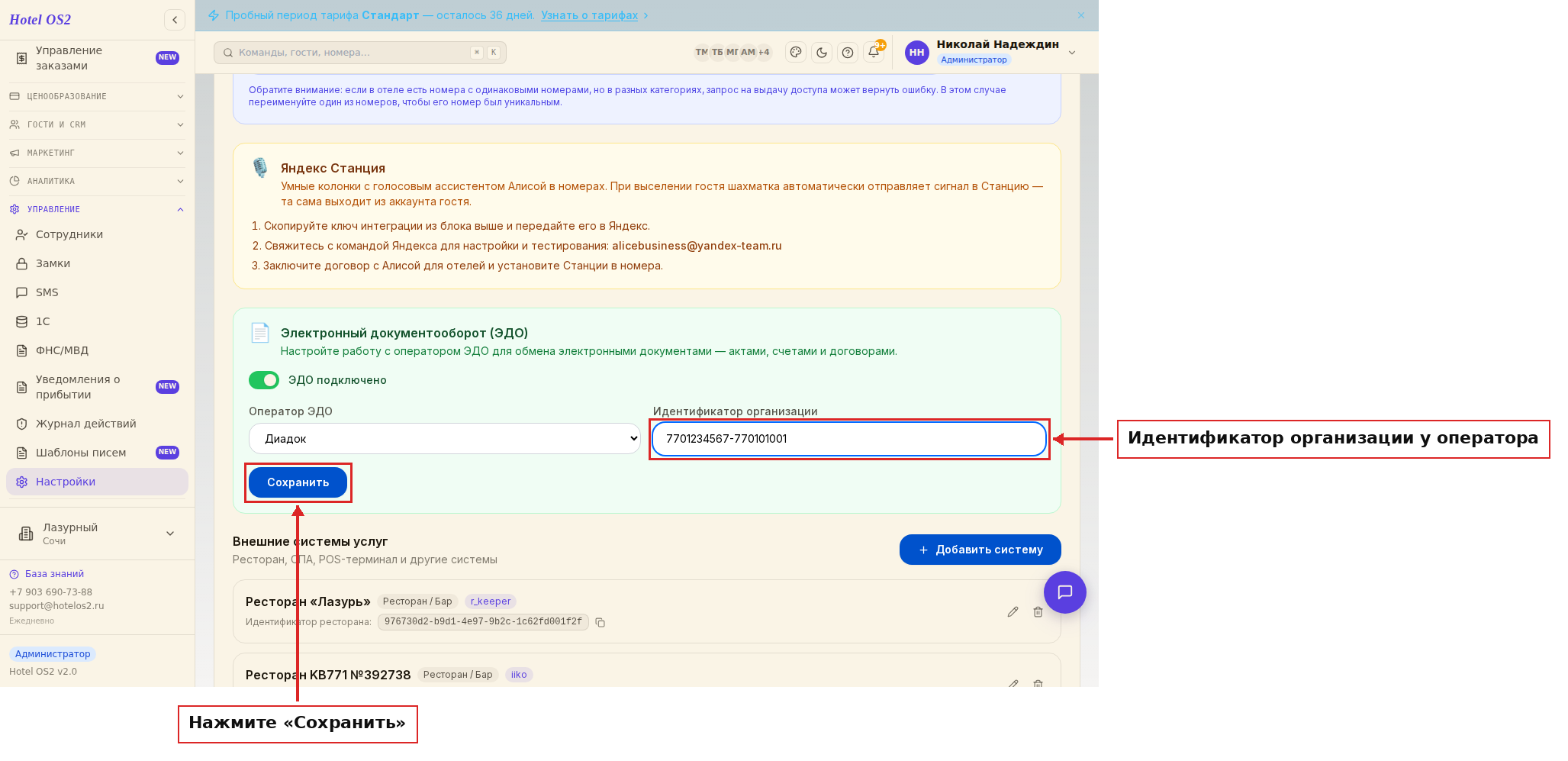The height and width of the screenshot is (761, 1568).
Task: Expand the Ценообразование section
Action: (97, 96)
